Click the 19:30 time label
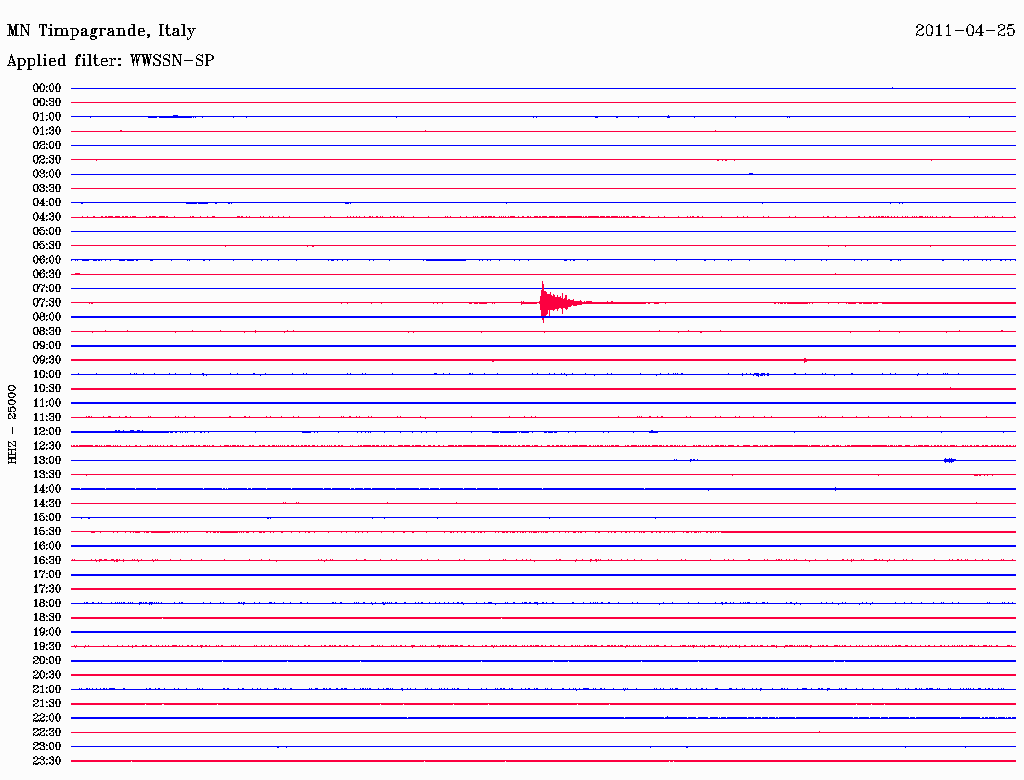The image size is (1024, 780). (x=47, y=646)
